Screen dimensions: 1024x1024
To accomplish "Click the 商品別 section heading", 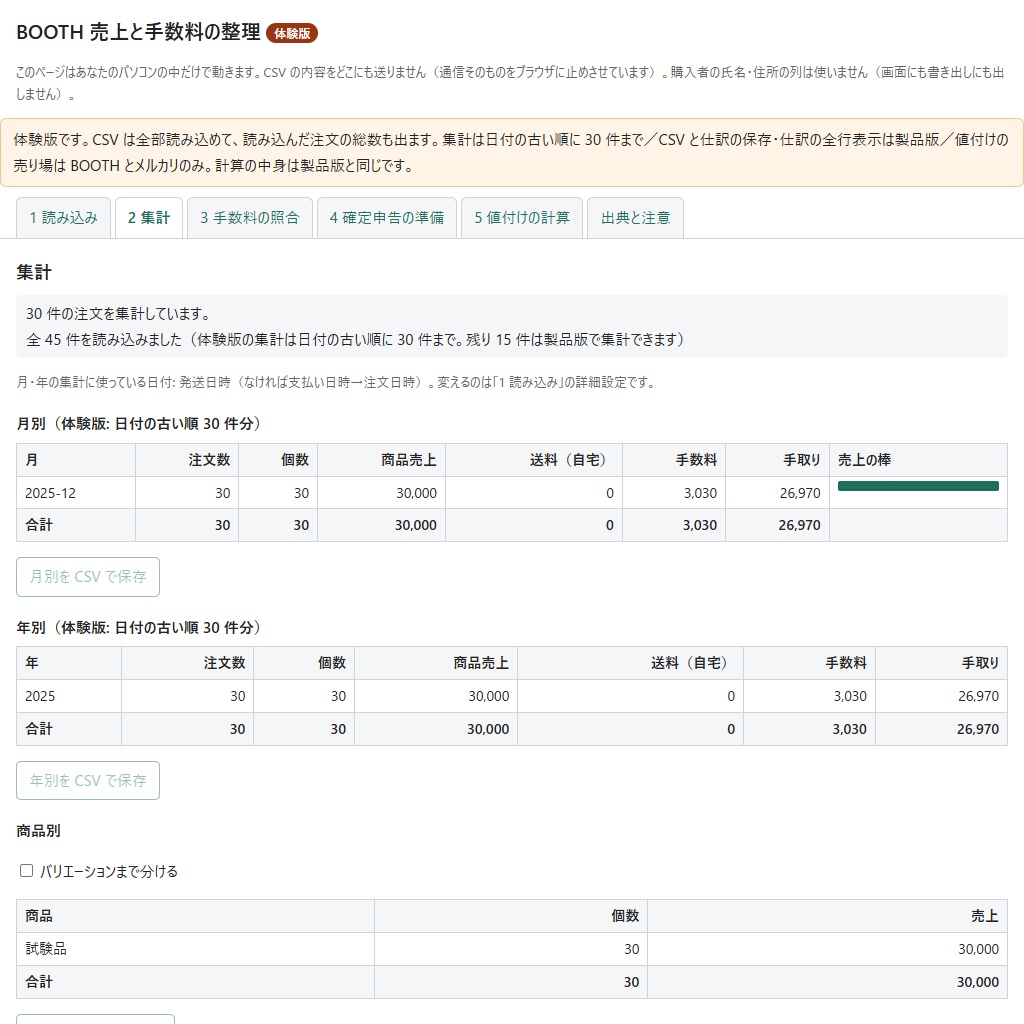I will (39, 831).
